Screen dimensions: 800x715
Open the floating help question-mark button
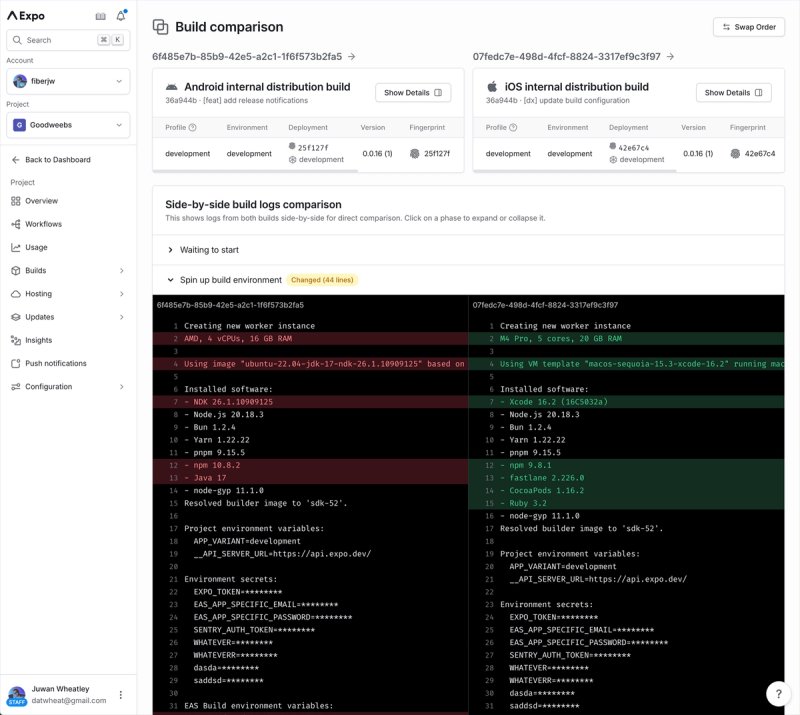pos(778,694)
